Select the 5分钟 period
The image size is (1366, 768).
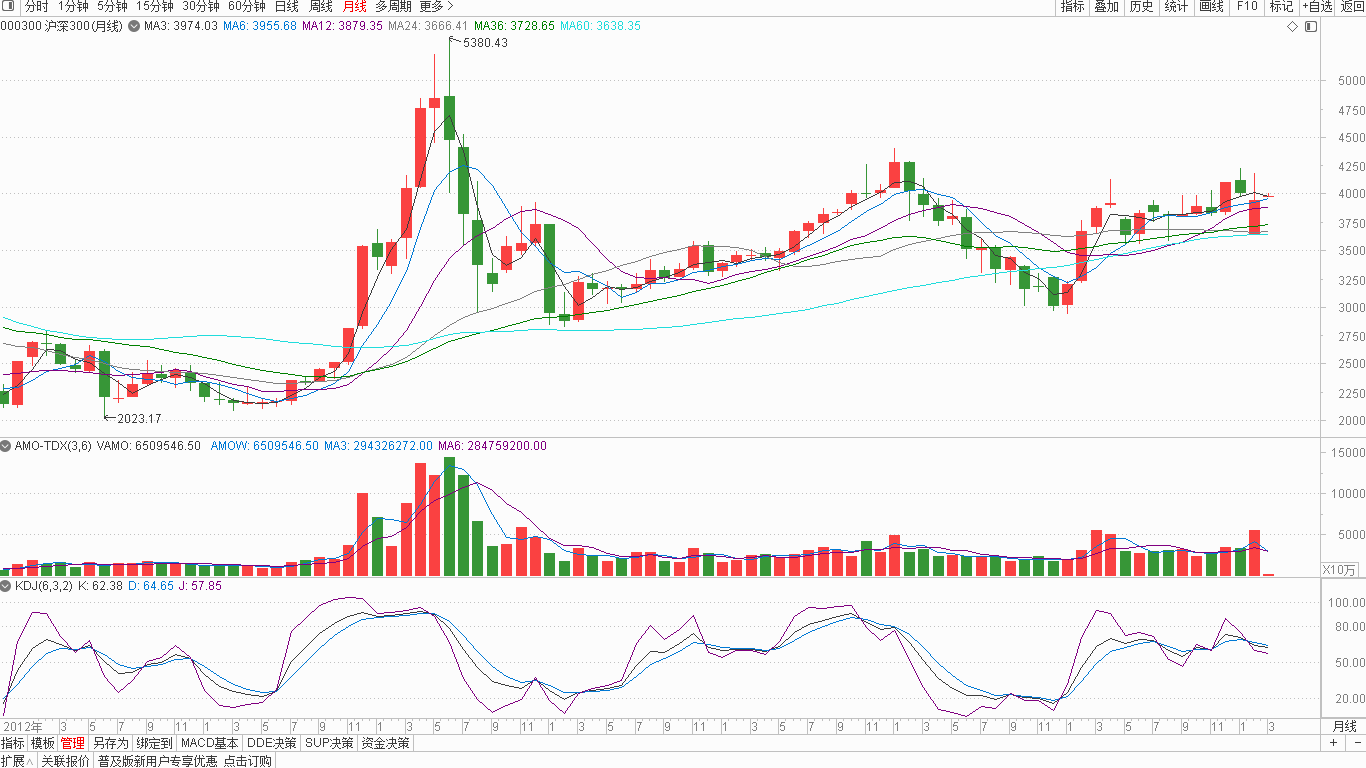(112, 7)
